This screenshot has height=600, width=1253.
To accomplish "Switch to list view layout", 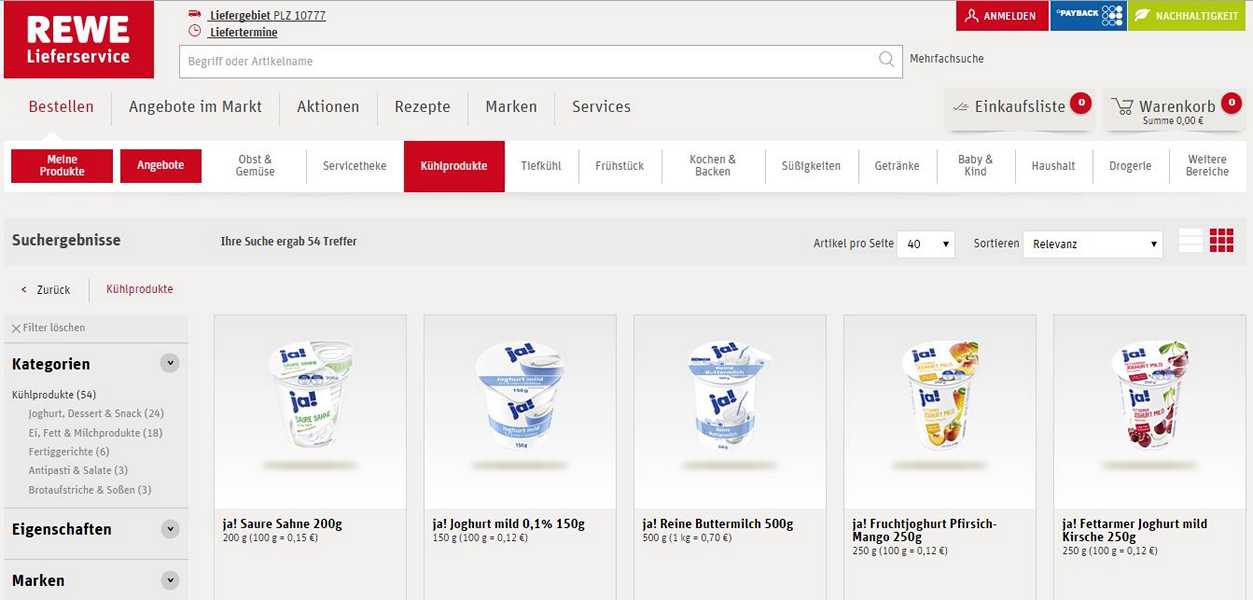I will 1191,240.
